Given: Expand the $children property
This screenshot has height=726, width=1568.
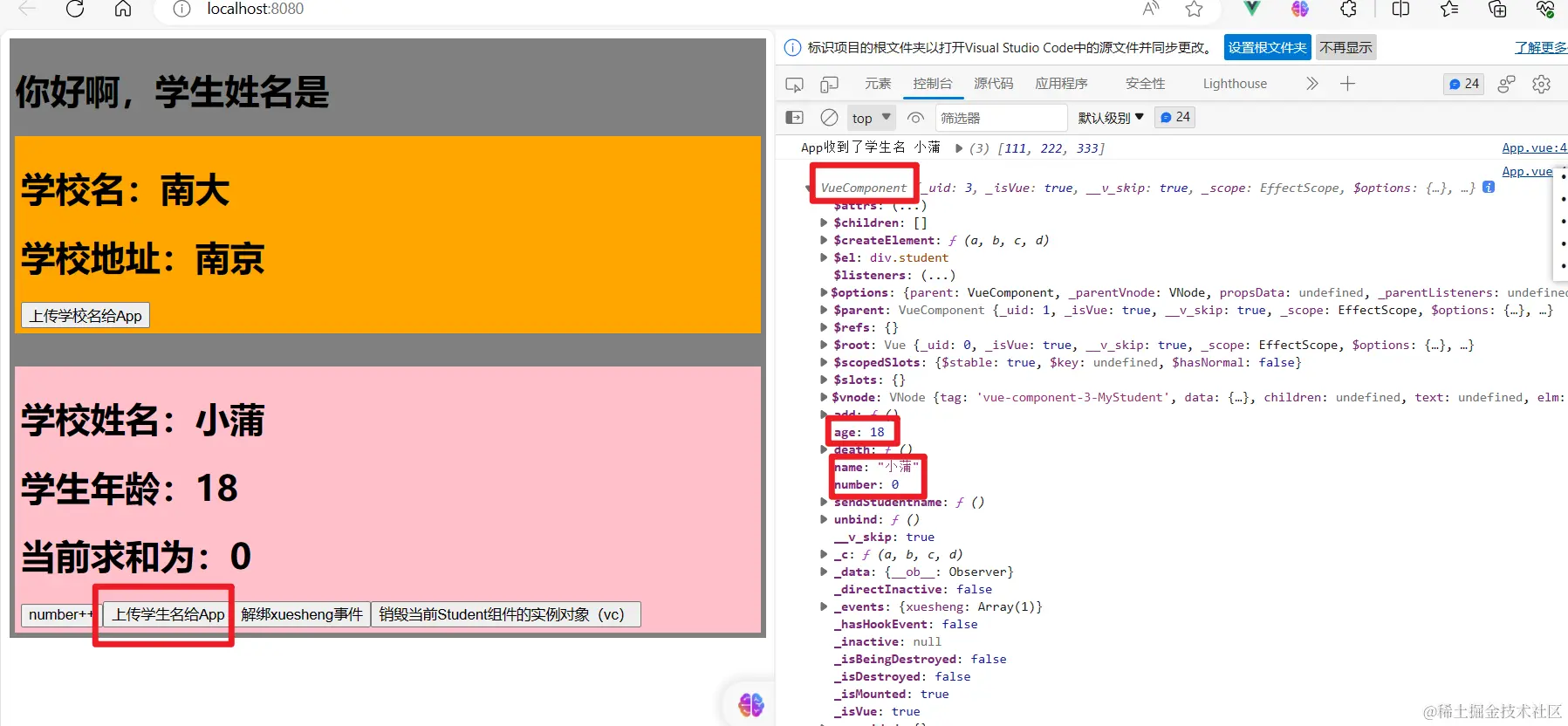Looking at the screenshot, I should point(824,223).
